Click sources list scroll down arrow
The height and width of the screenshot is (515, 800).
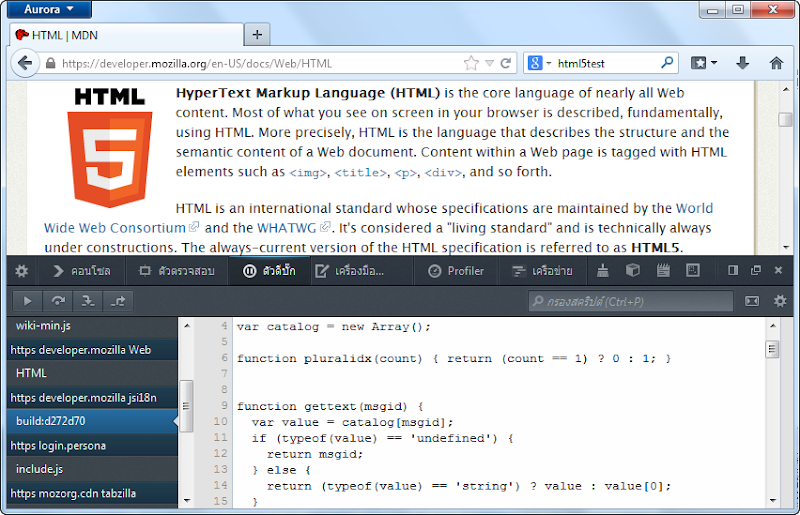pyautogui.click(x=187, y=501)
